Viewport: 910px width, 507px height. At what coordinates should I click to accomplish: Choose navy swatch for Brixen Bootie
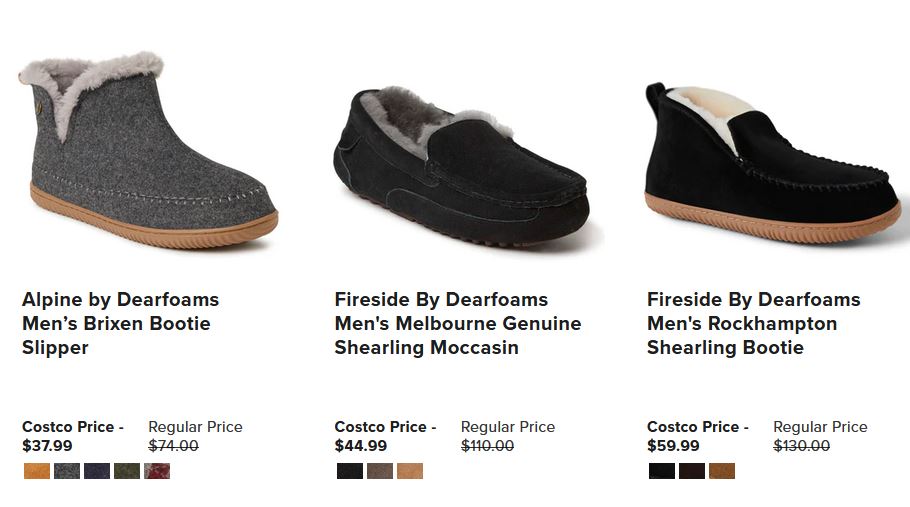click(97, 471)
